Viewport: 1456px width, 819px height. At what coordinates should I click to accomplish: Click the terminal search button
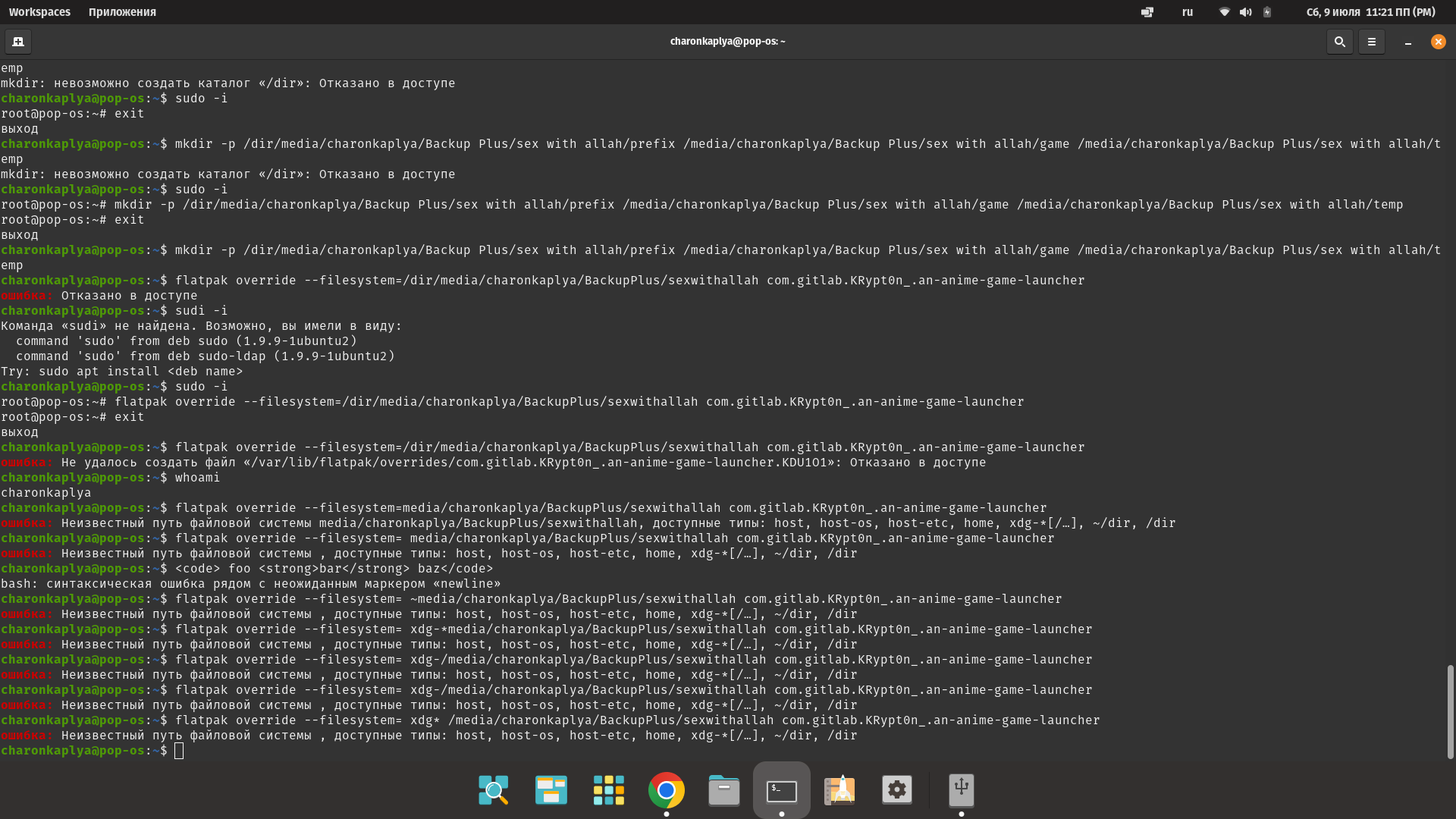point(1340,42)
